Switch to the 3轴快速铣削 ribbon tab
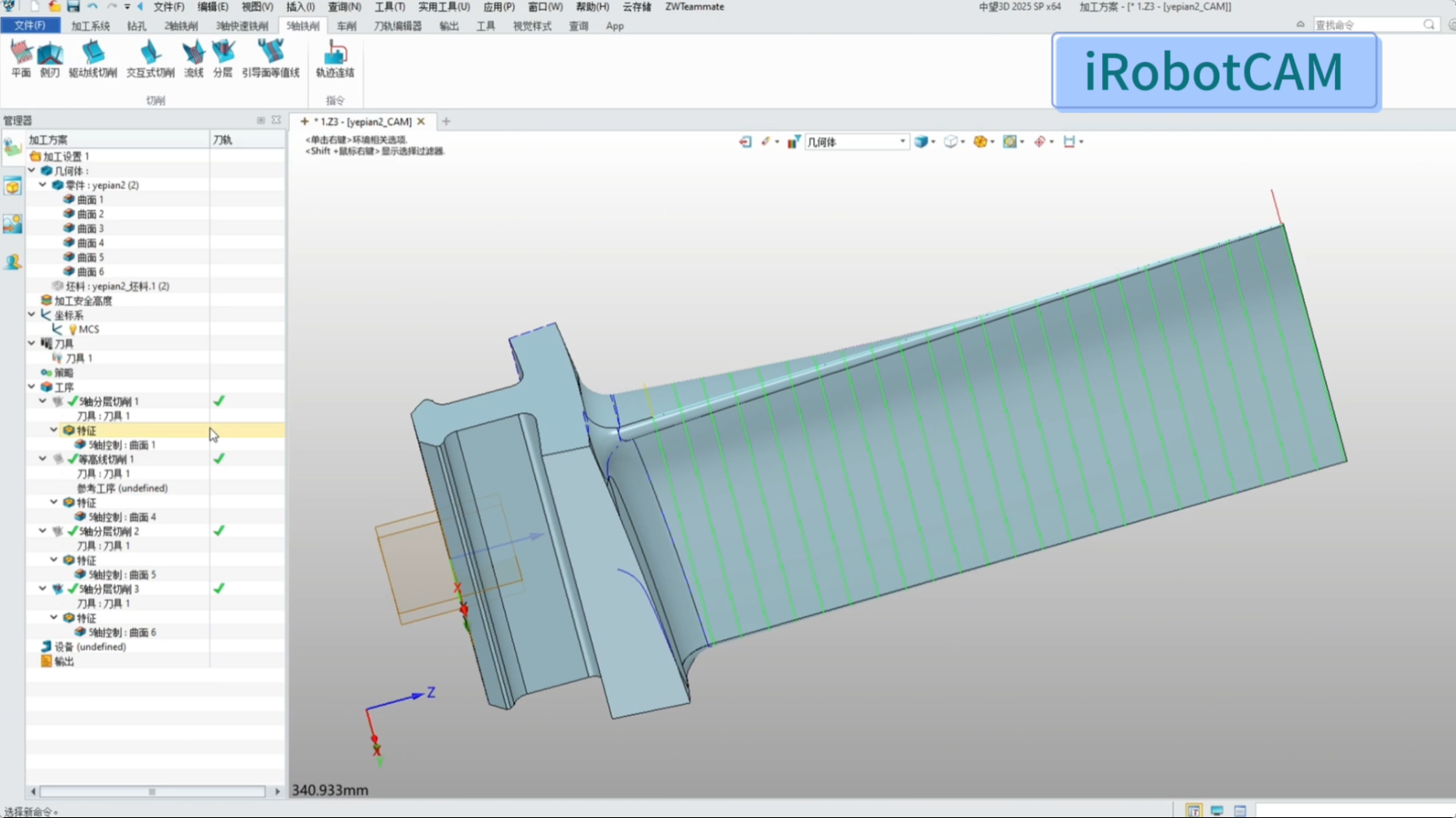Viewport: 1456px width, 818px height. 242,26
